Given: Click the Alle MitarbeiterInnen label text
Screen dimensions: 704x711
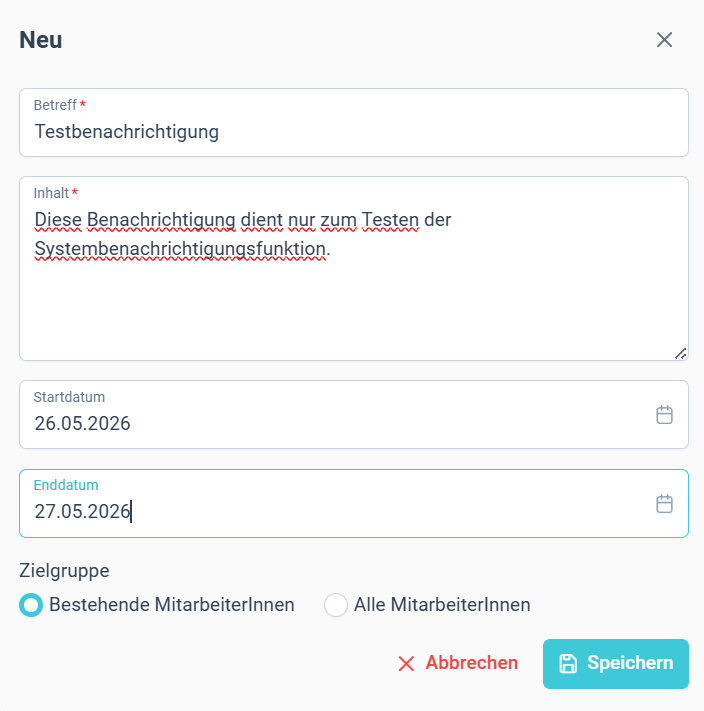Looking at the screenshot, I should (442, 604).
